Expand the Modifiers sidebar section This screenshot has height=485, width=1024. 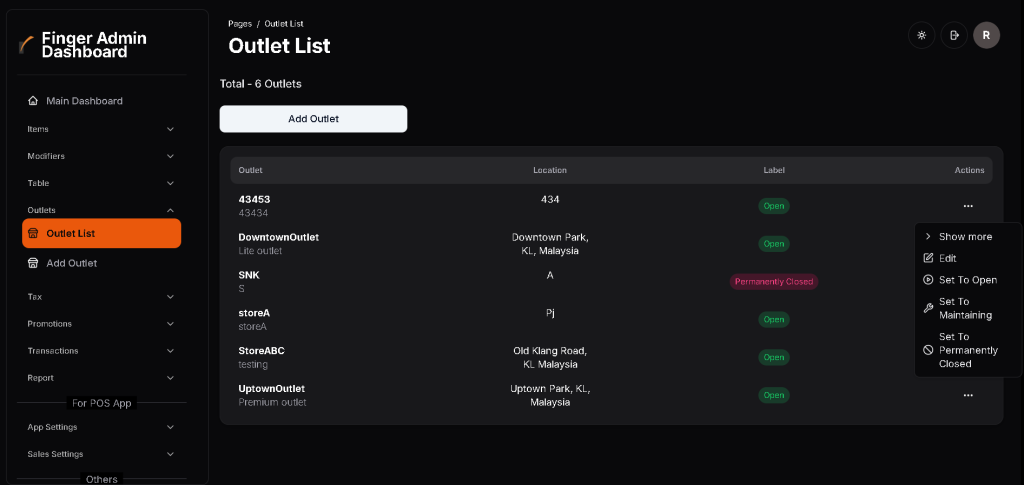[x=170, y=156]
